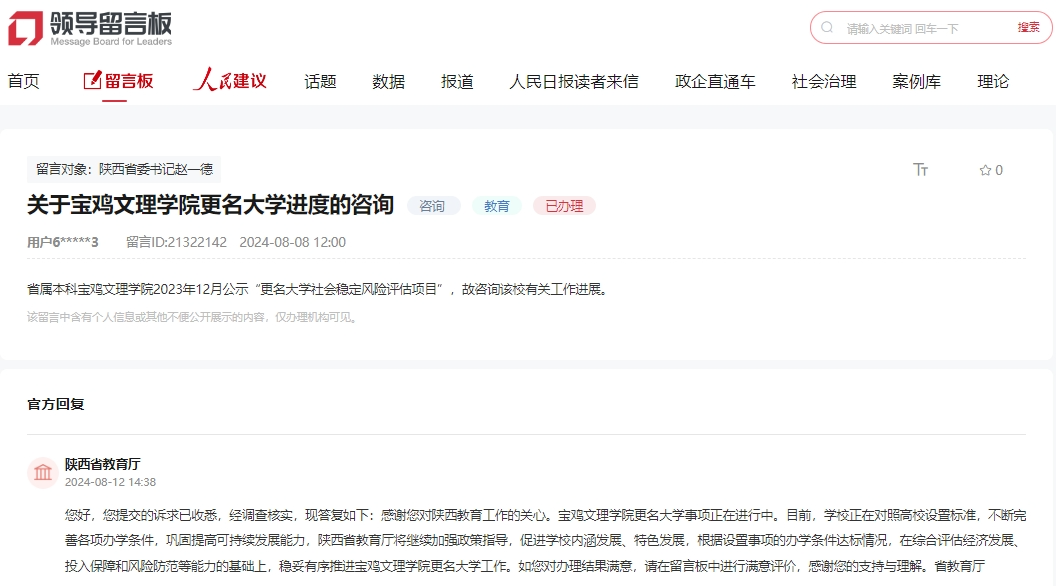Select 数据 in the navigation bar
This screenshot has height=586, width=1056.
(x=387, y=80)
